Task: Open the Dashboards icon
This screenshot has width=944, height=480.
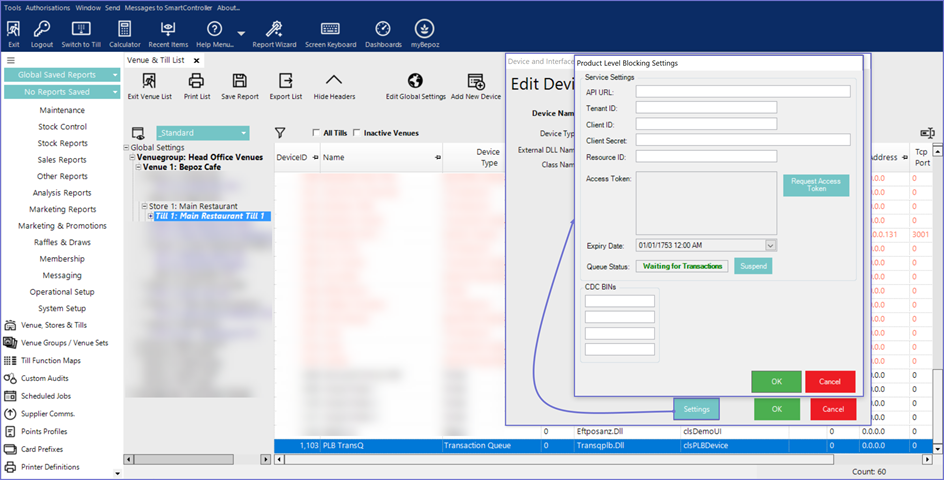Action: (x=383, y=29)
